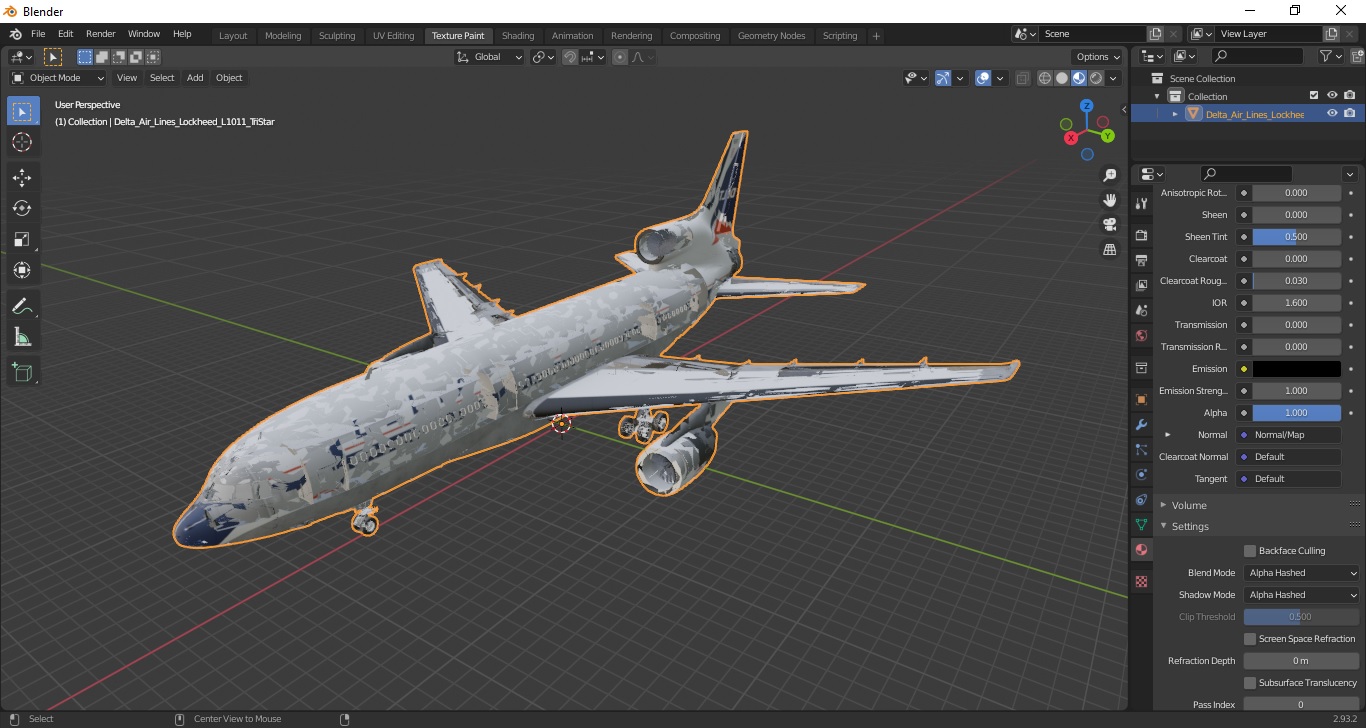
Task: Open the viewport Select menu
Action: pyautogui.click(x=162, y=78)
